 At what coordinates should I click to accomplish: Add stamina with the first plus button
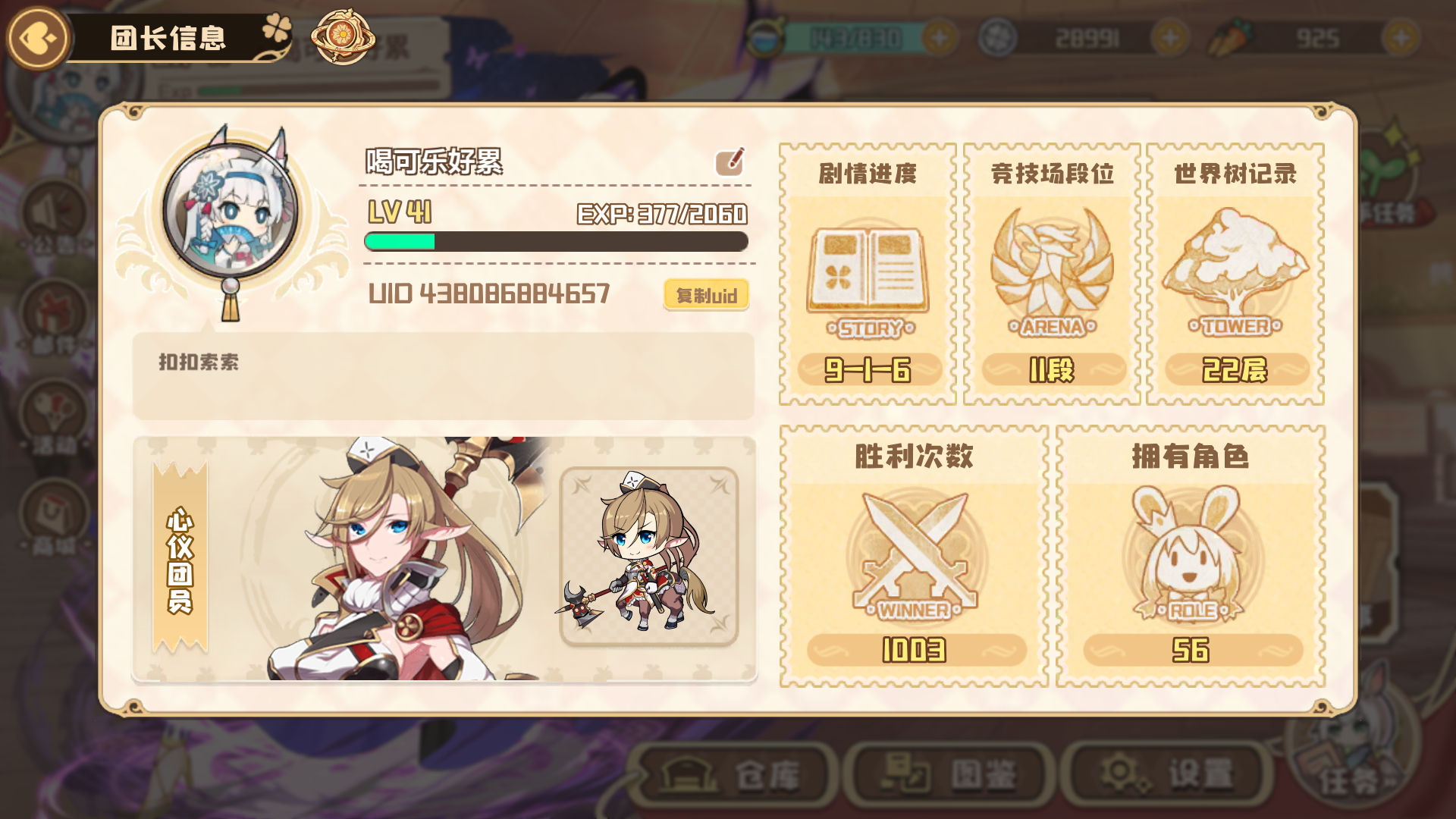[x=940, y=38]
